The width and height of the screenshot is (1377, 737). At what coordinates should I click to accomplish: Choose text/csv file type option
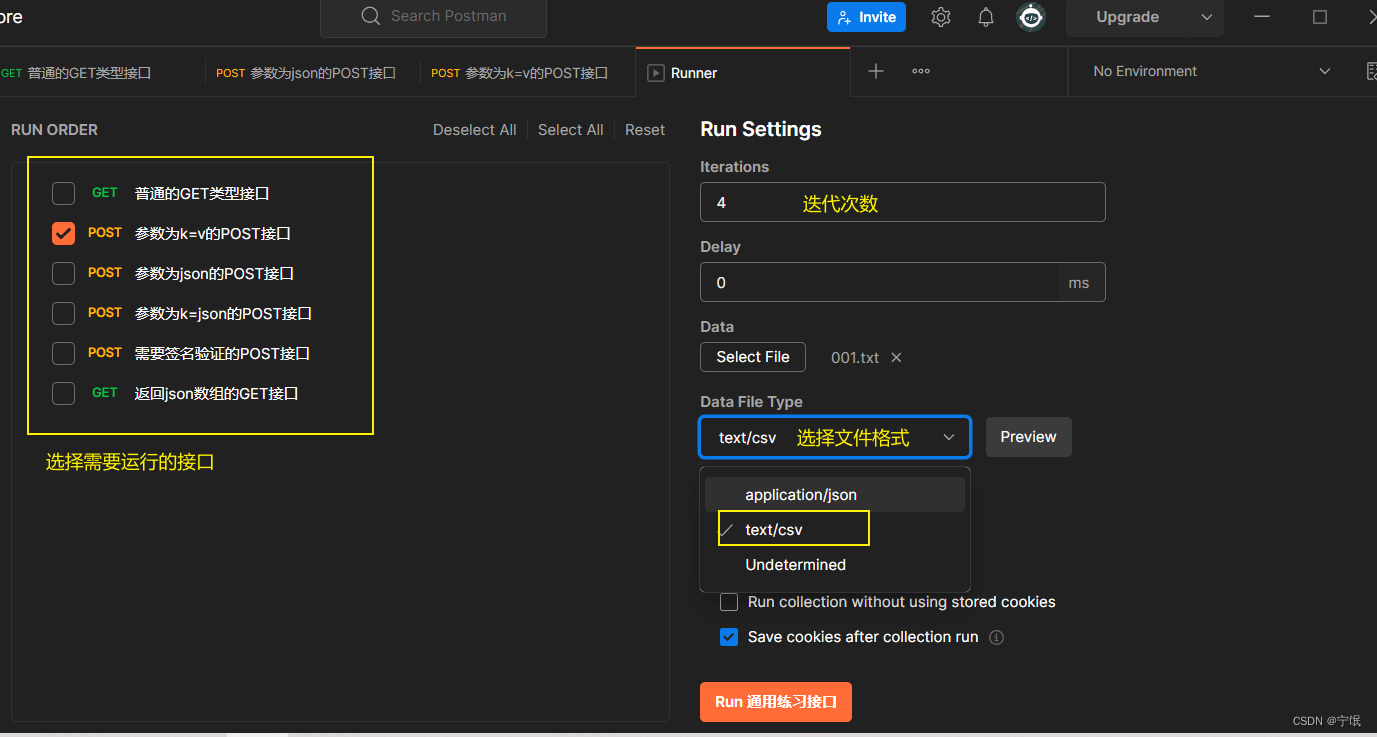[835, 530]
